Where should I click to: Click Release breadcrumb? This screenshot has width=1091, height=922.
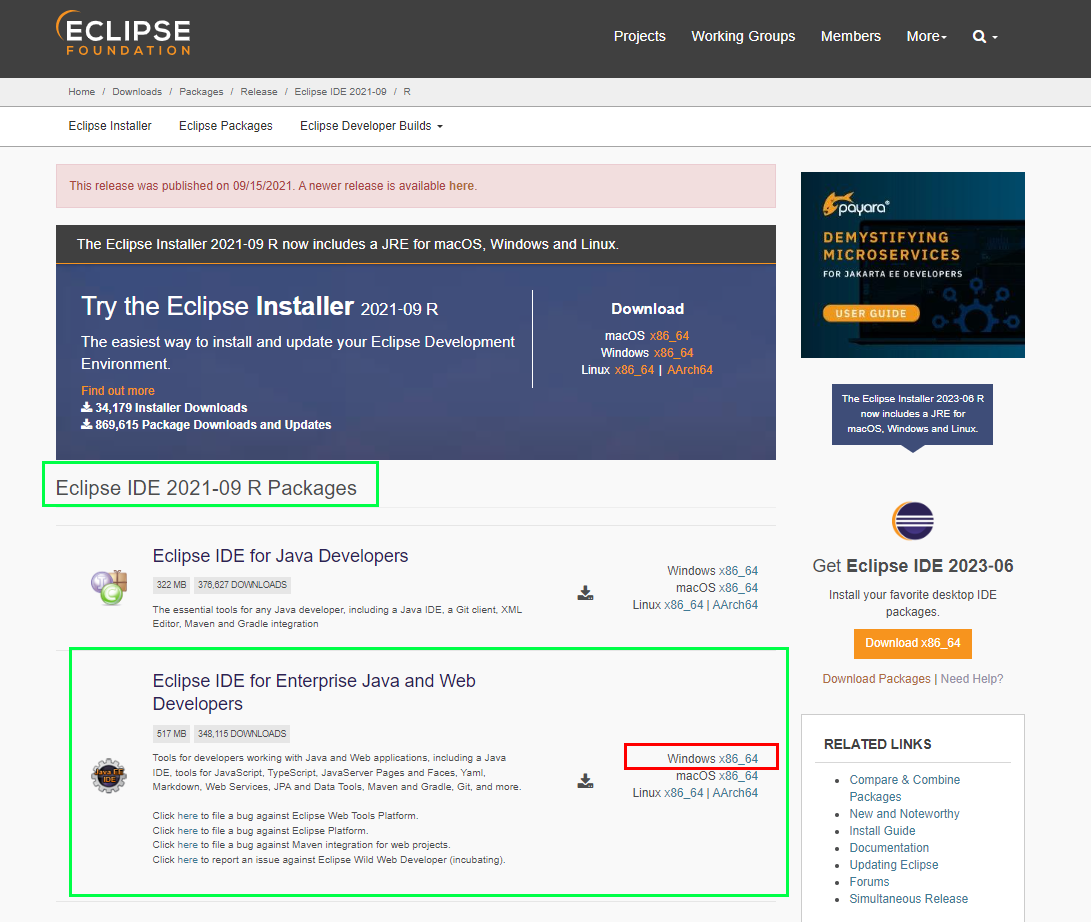click(x=259, y=92)
